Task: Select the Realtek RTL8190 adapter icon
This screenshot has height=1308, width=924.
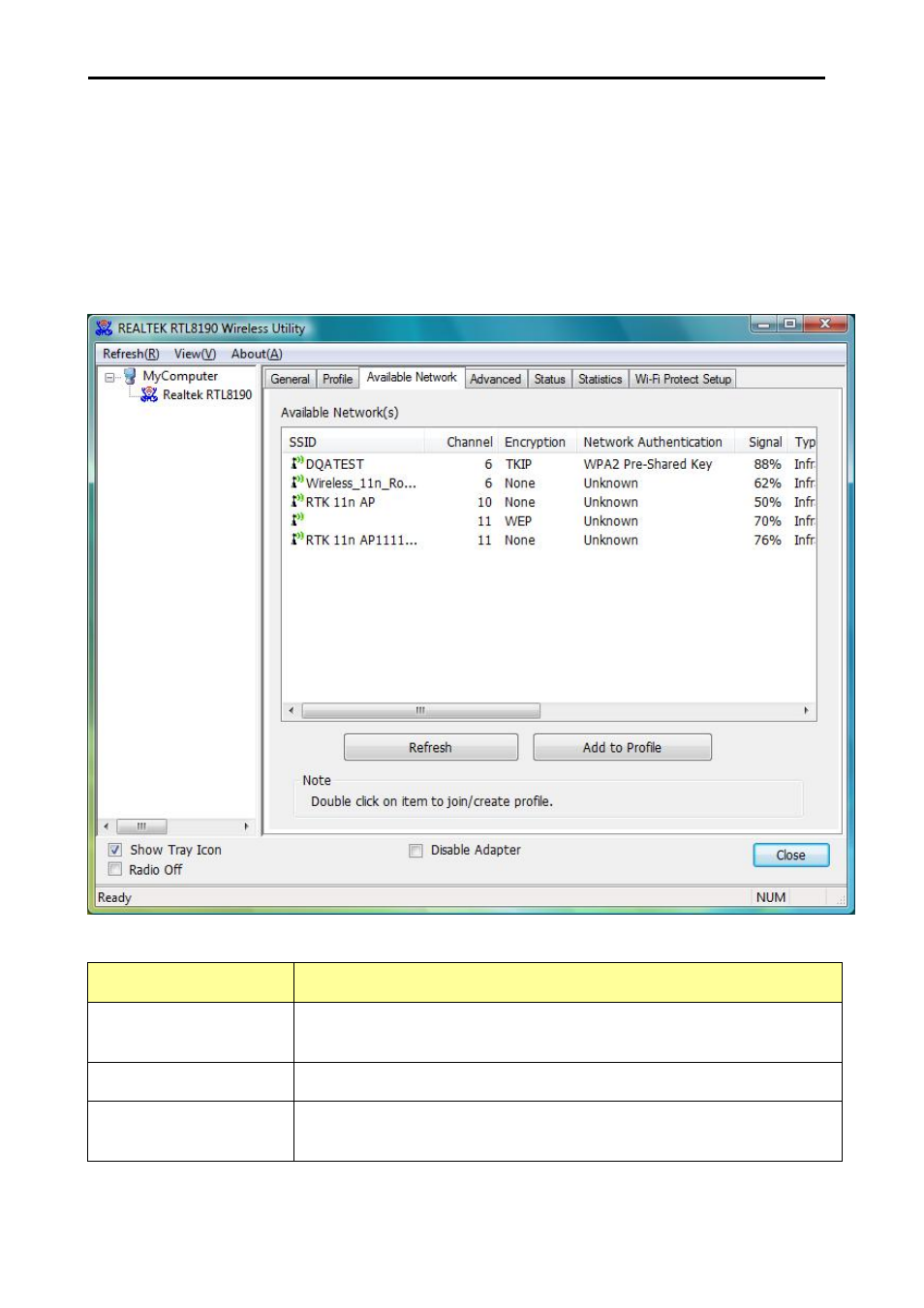Action: click(x=149, y=394)
